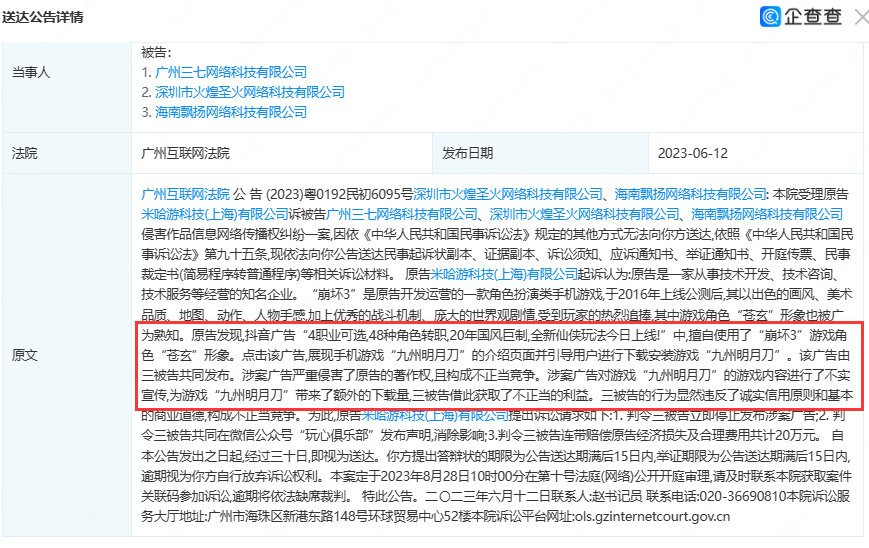Screen dimensions: 869x548
Task: Open 米哈游科技(上海)有限公司 link before 起诉认为
Action: tap(504, 274)
